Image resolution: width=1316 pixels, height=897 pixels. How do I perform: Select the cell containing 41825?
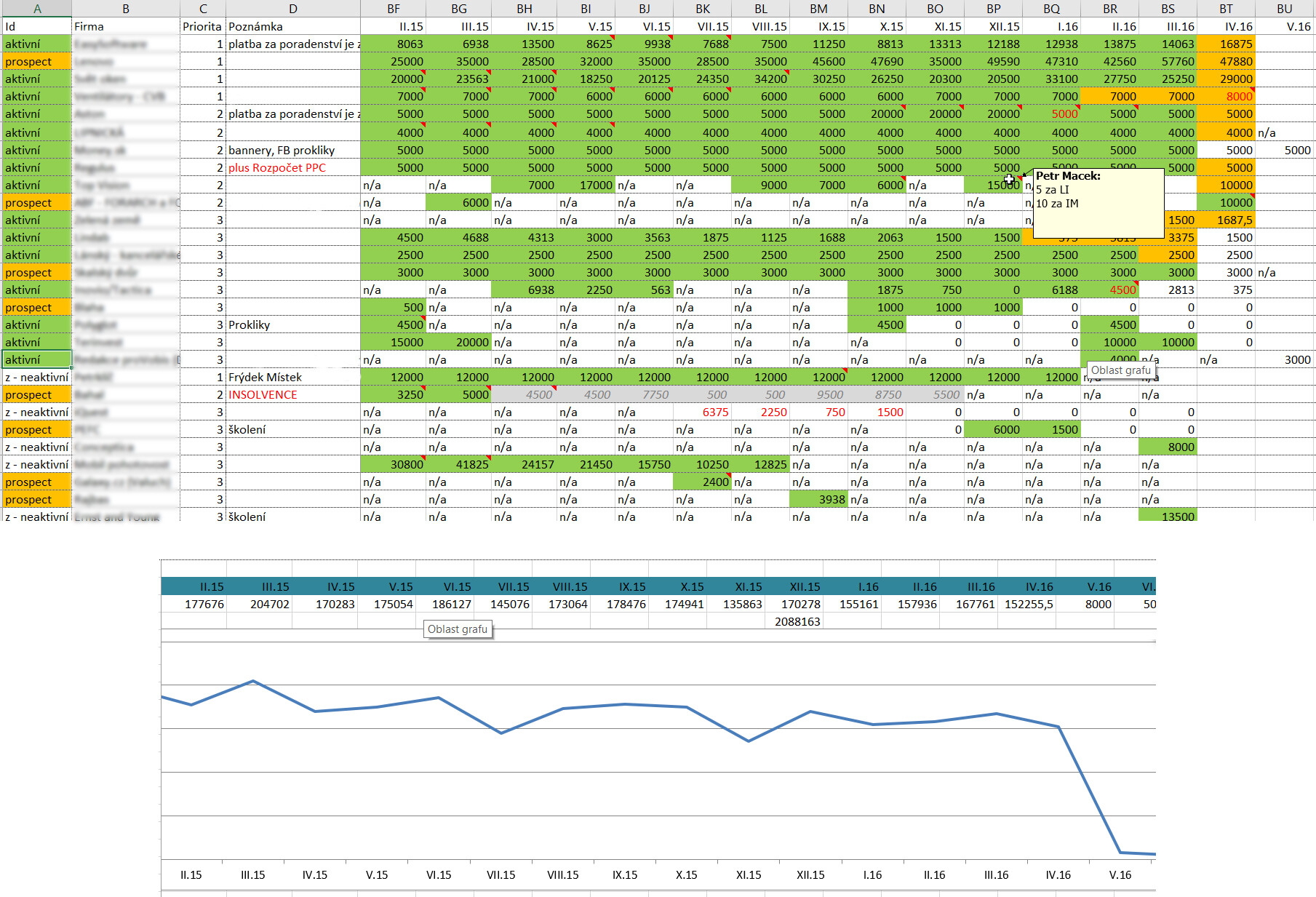[x=459, y=465]
